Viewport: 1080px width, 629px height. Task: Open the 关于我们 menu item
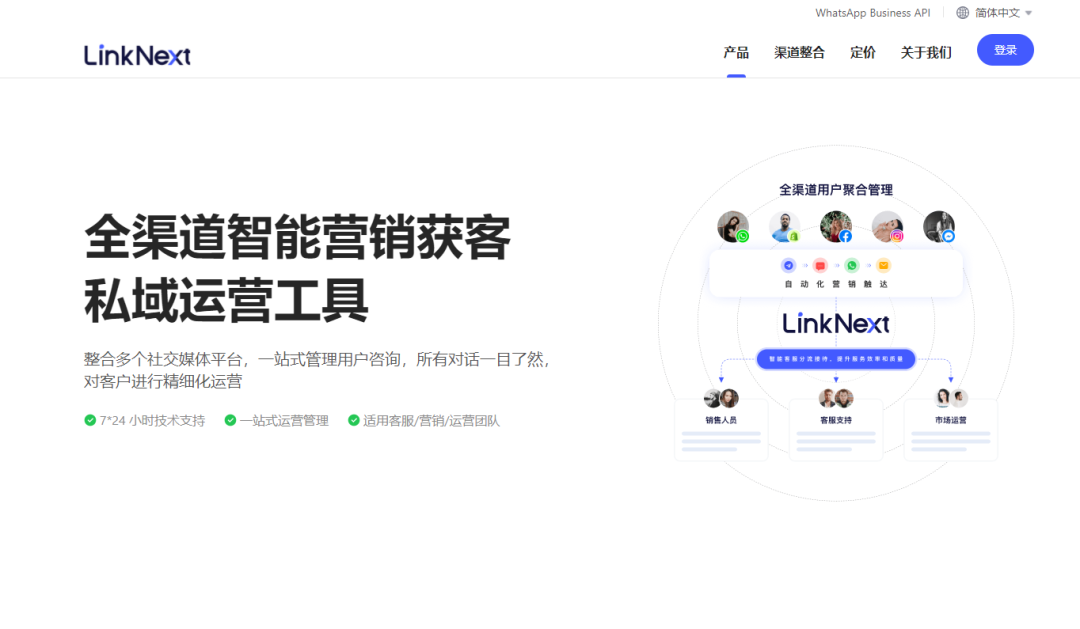[926, 52]
